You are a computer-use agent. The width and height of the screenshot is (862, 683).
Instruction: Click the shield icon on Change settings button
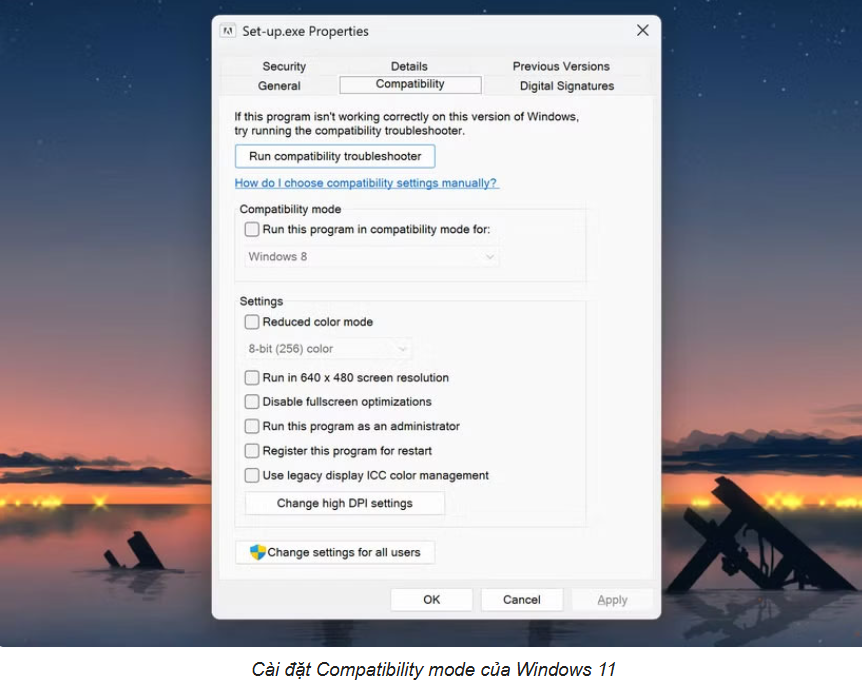[x=257, y=552]
